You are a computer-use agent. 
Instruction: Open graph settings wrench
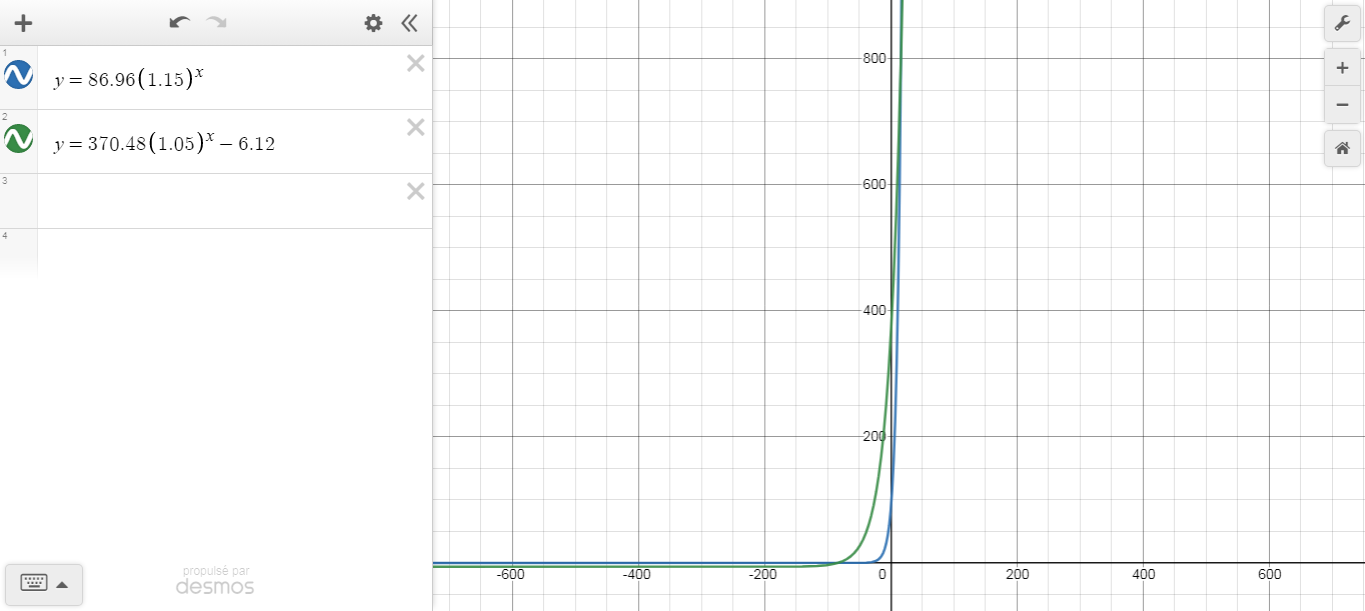click(x=1342, y=23)
